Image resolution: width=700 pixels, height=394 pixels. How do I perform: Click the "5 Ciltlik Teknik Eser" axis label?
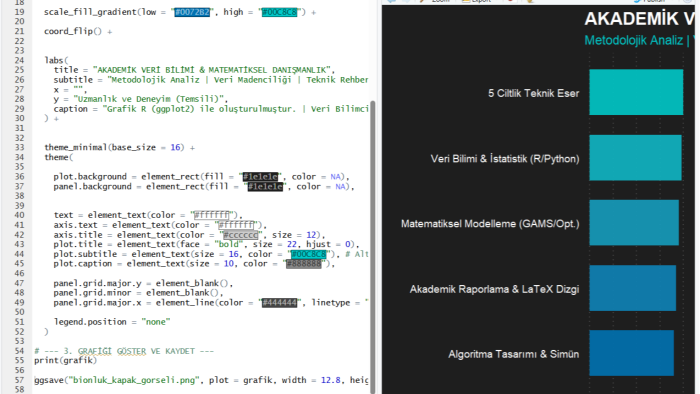click(x=533, y=93)
